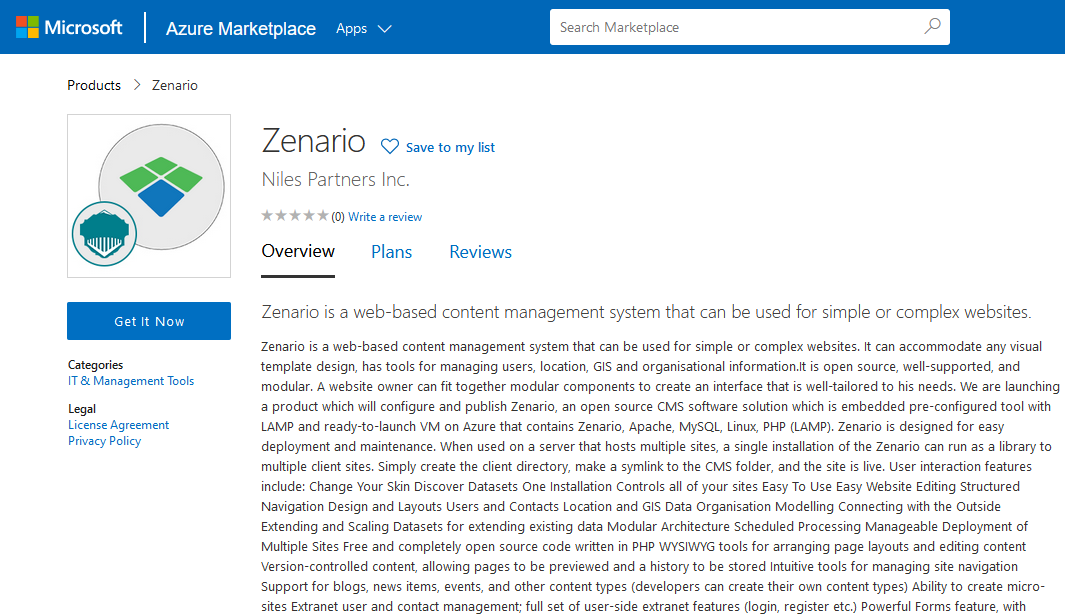The height and width of the screenshot is (615, 1065).
Task: Expand the Apps dropdown menu
Action: 363,28
